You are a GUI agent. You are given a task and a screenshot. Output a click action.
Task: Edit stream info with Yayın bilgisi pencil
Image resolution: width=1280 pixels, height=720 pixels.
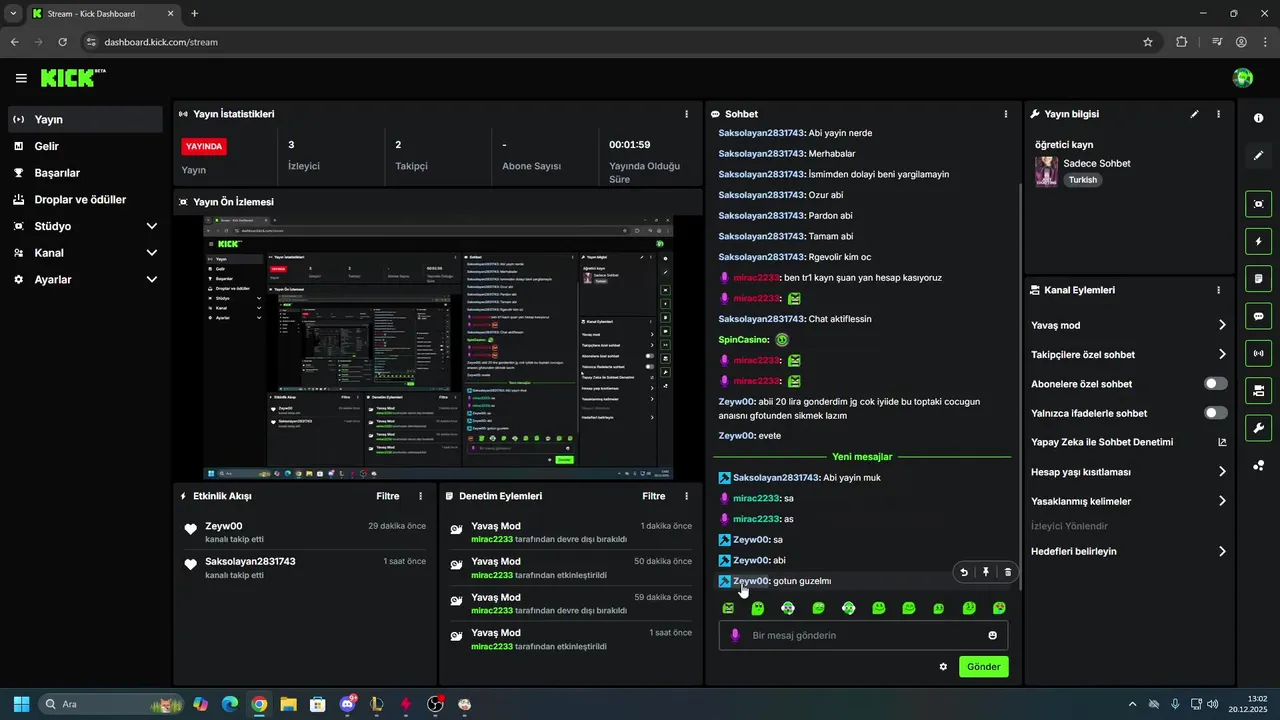pyautogui.click(x=1194, y=114)
